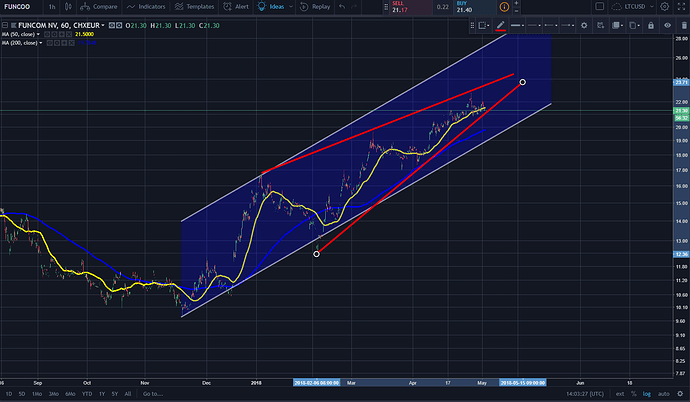
Task: Click the BUY 21.40 button
Action: 474,7
